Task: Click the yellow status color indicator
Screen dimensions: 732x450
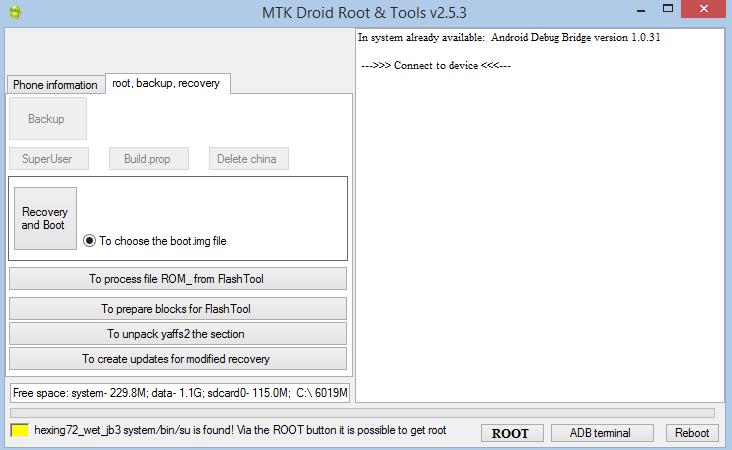Action: click(x=20, y=430)
